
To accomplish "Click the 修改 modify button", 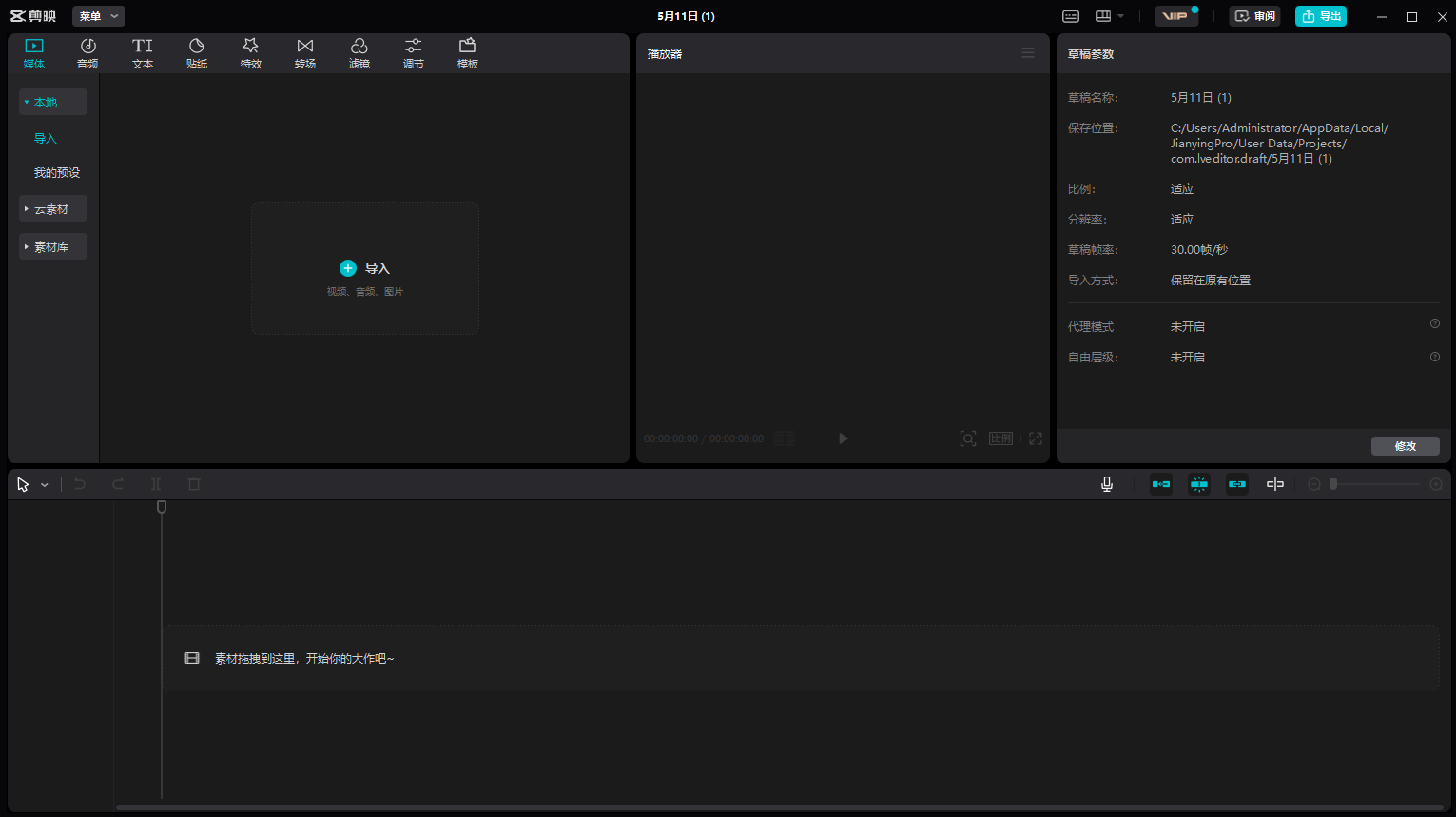I will (x=1406, y=446).
